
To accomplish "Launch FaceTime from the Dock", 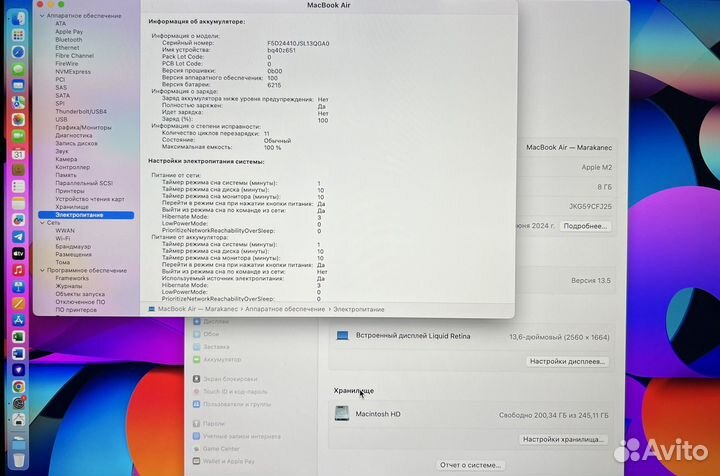I will pyautogui.click(x=18, y=136).
